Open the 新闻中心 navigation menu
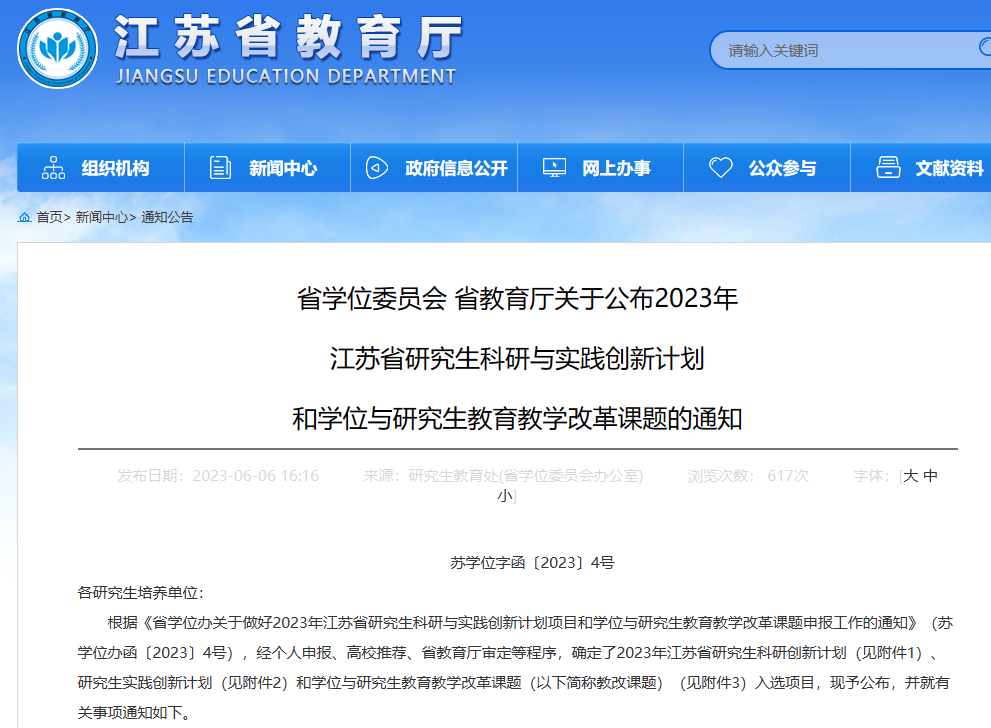The image size is (991, 728). pyautogui.click(x=283, y=168)
